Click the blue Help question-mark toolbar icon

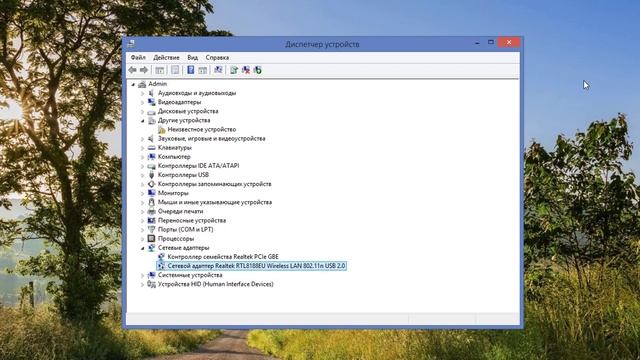point(191,70)
